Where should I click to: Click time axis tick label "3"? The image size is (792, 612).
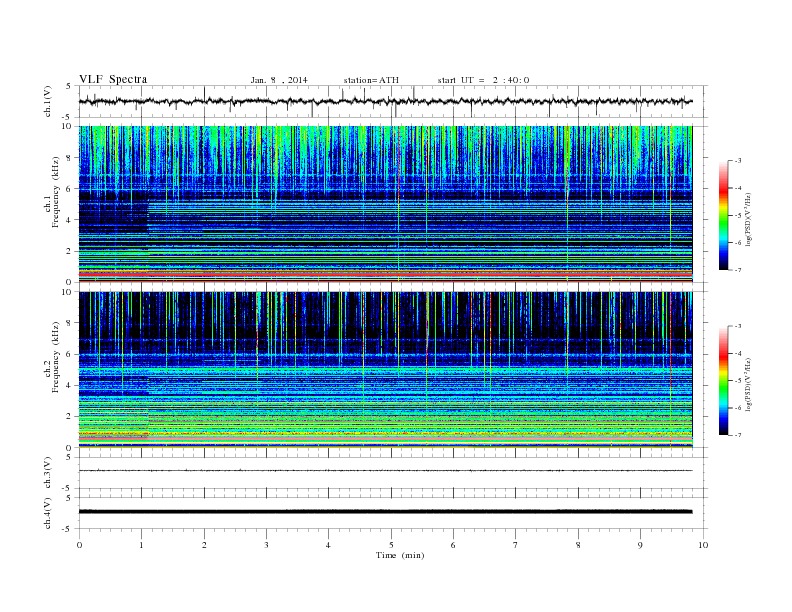coord(266,545)
